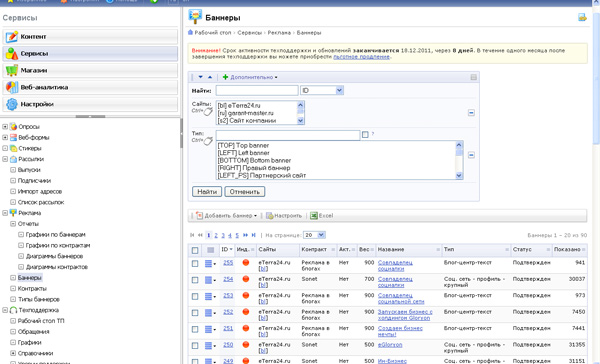Open the Настройки section

click(x=90, y=104)
